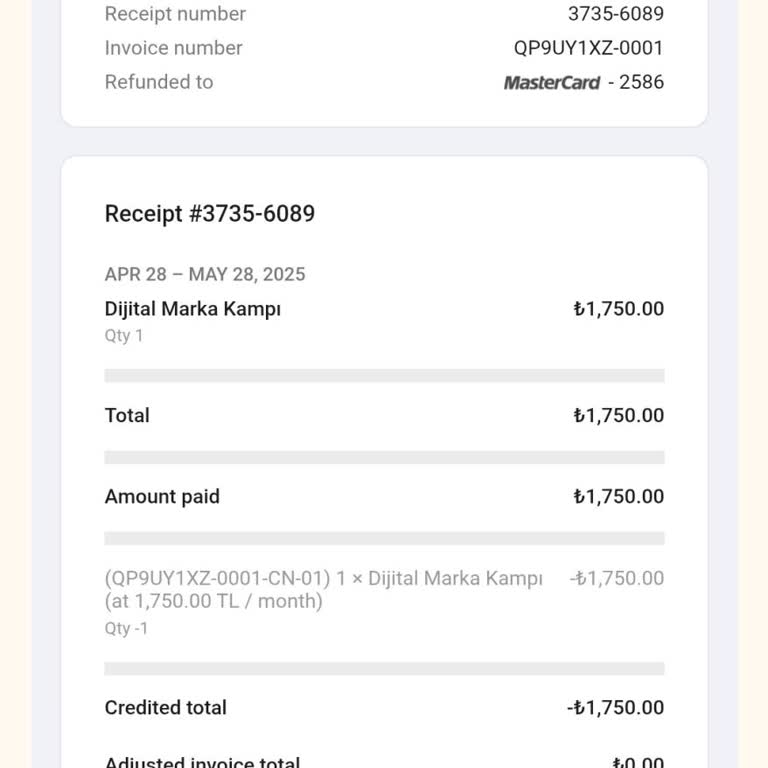Click the "Total" label
The width and height of the screenshot is (768, 768).
click(127, 415)
